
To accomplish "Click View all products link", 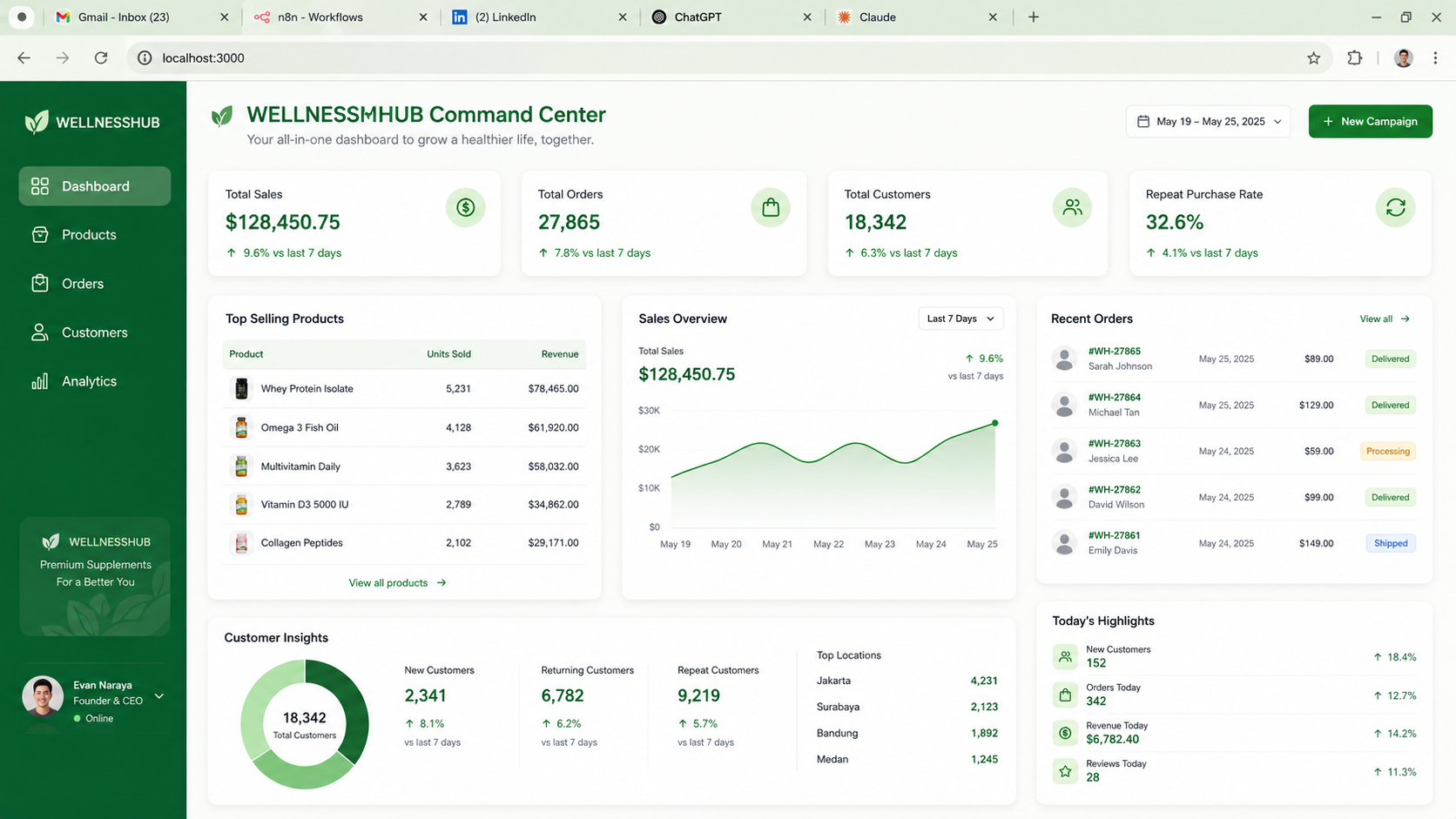I will (397, 583).
